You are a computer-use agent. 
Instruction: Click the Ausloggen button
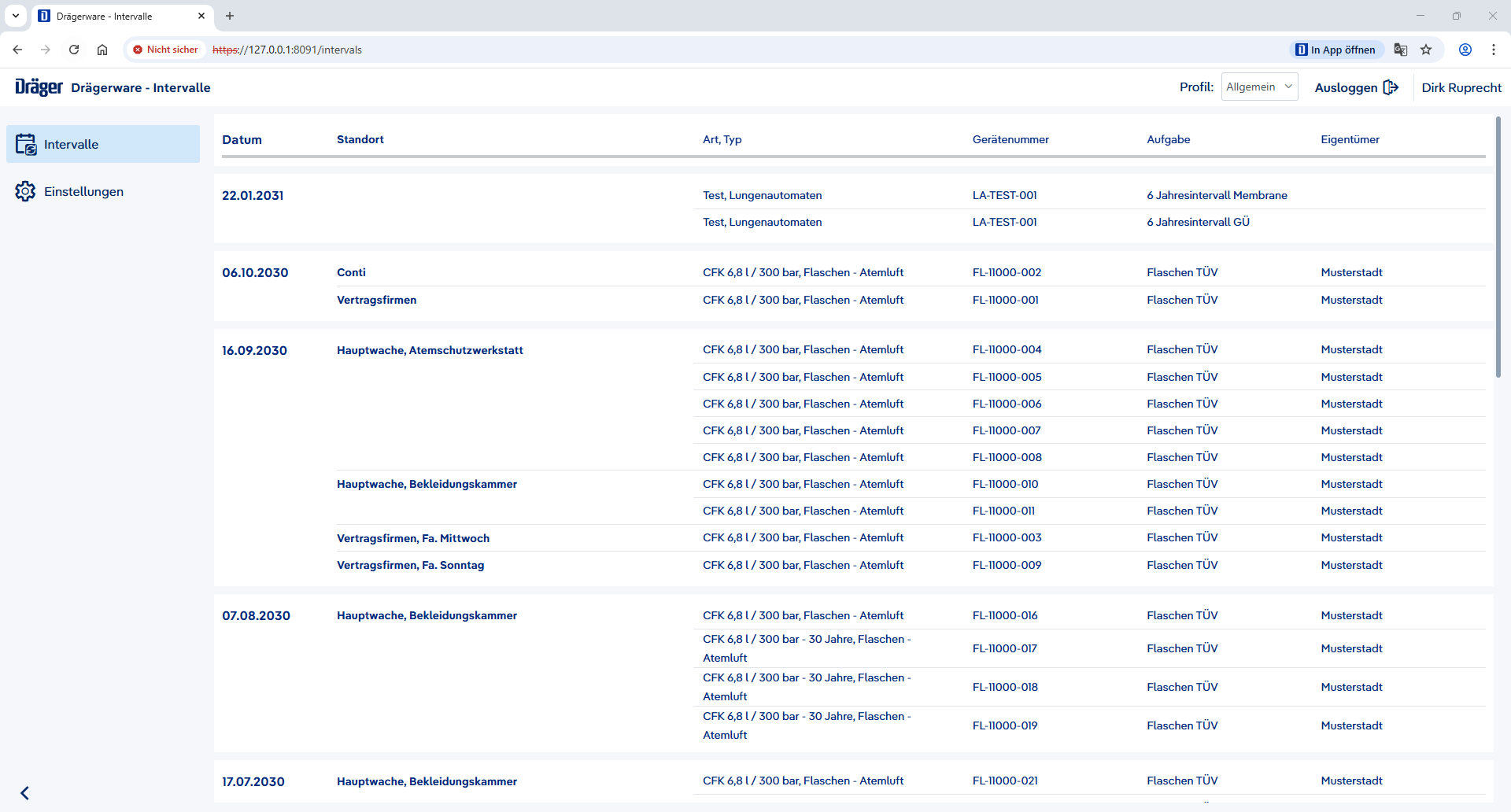tap(1355, 88)
